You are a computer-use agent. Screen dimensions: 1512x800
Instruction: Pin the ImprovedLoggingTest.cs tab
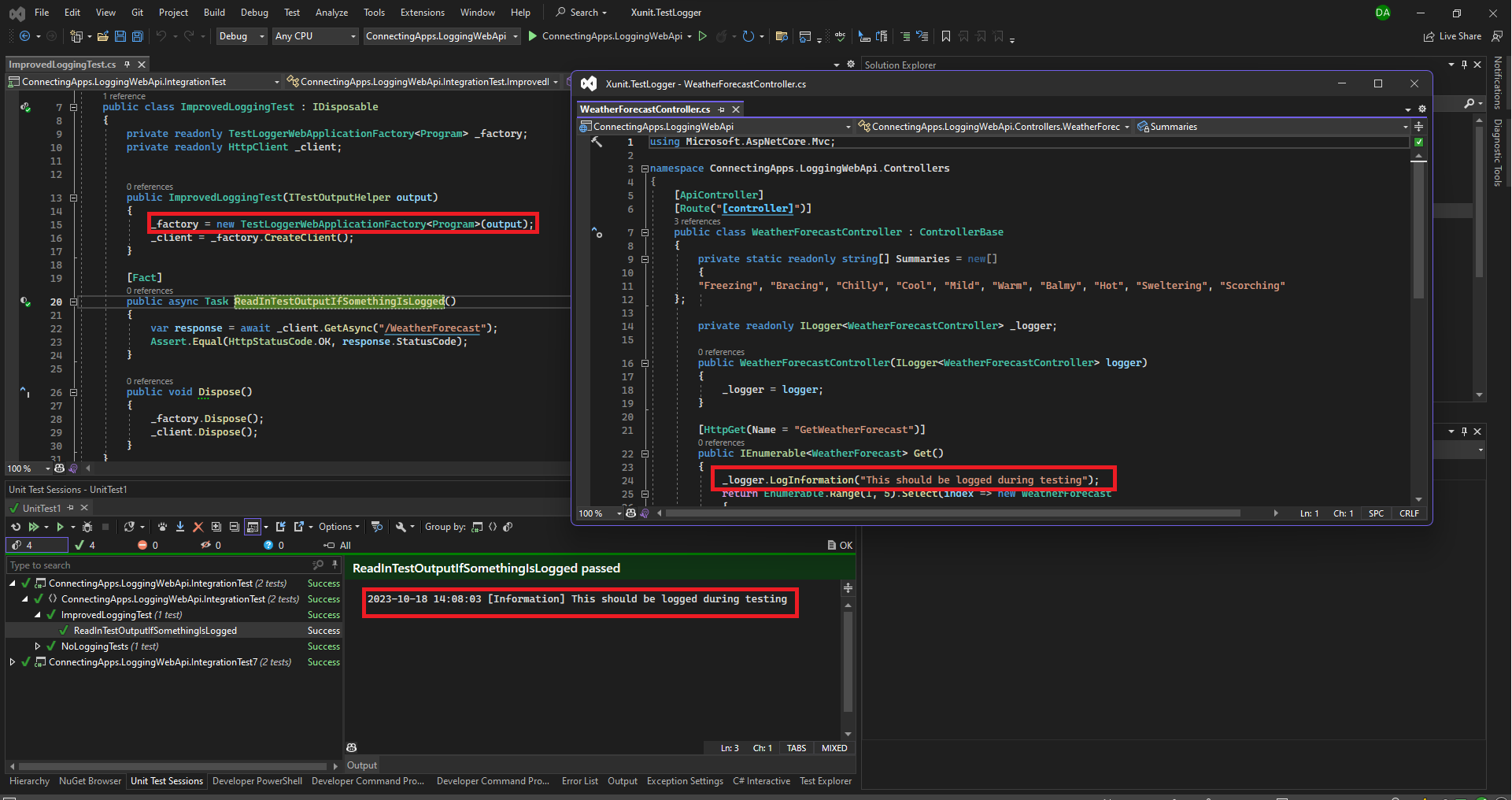[127, 65]
